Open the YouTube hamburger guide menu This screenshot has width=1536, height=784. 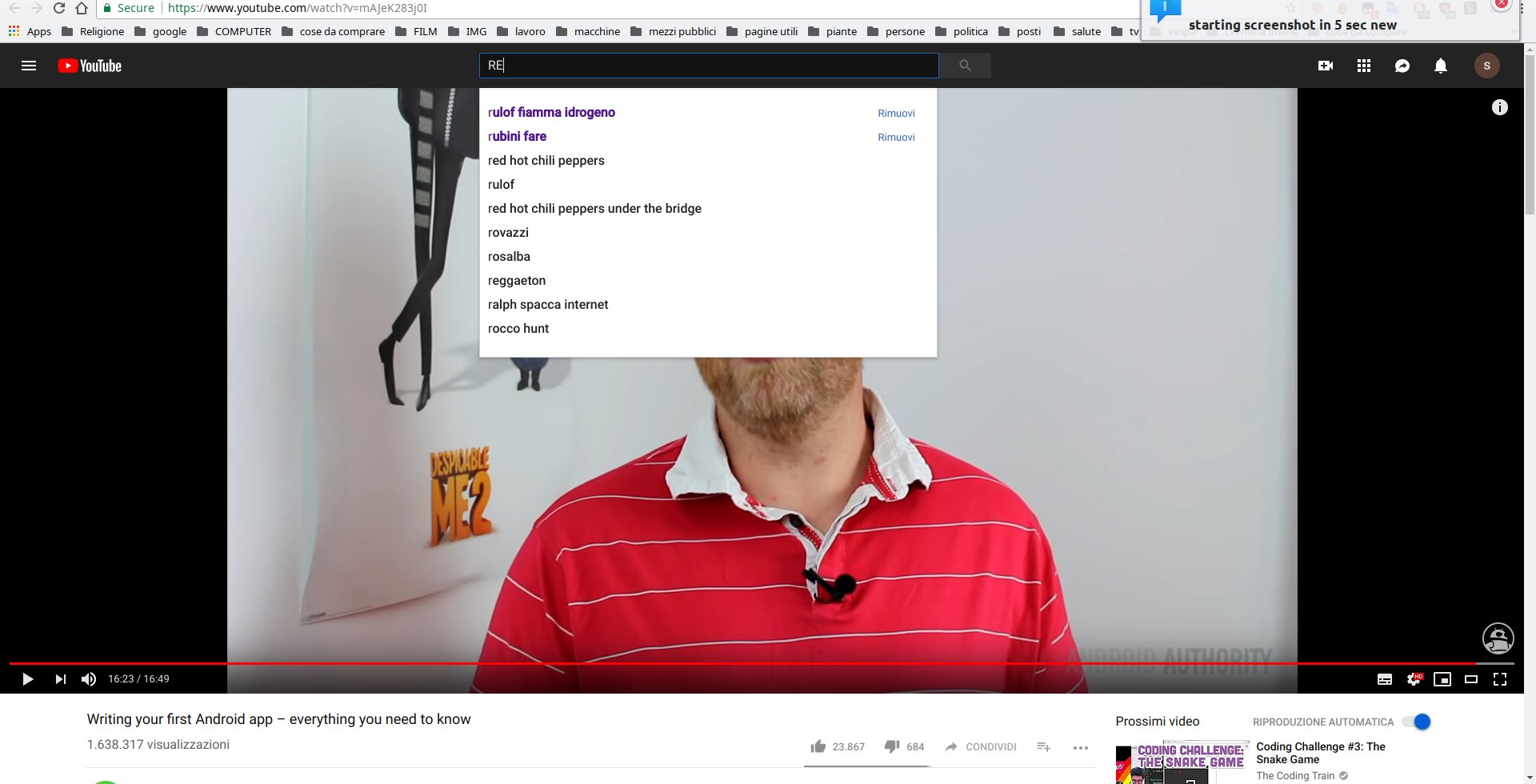(29, 66)
